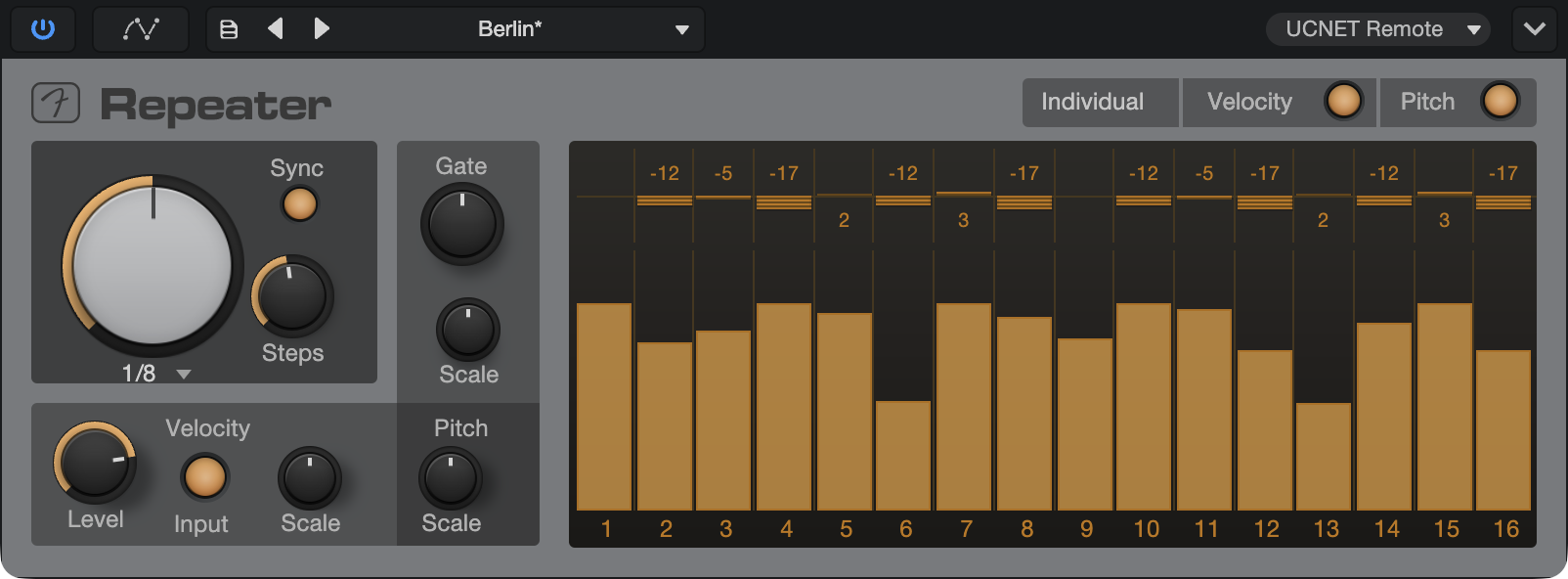This screenshot has height=579, width=1568.
Task: Click the -17 pitch value above step 8
Action: click(1024, 173)
